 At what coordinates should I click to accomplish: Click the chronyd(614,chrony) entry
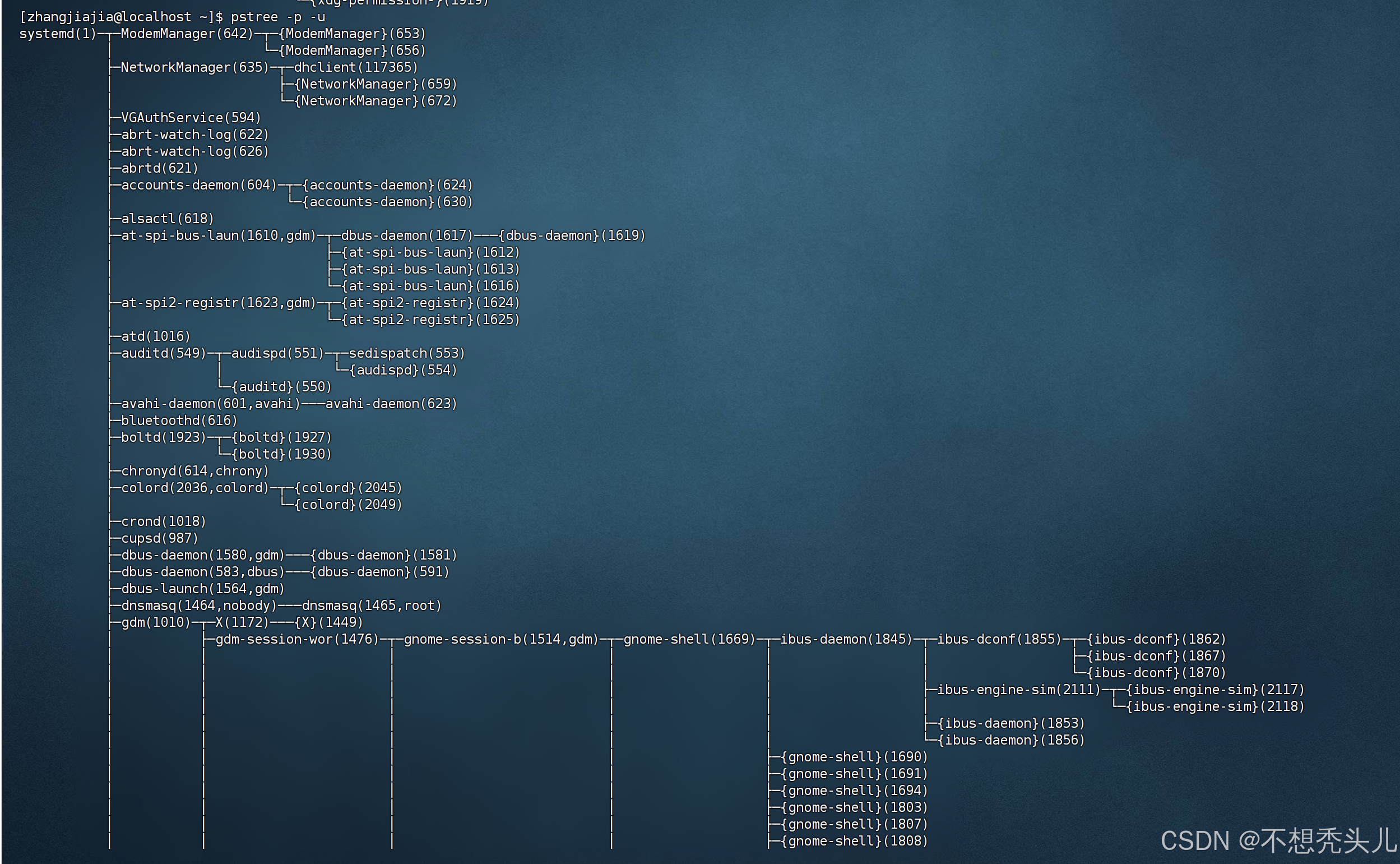195,471
